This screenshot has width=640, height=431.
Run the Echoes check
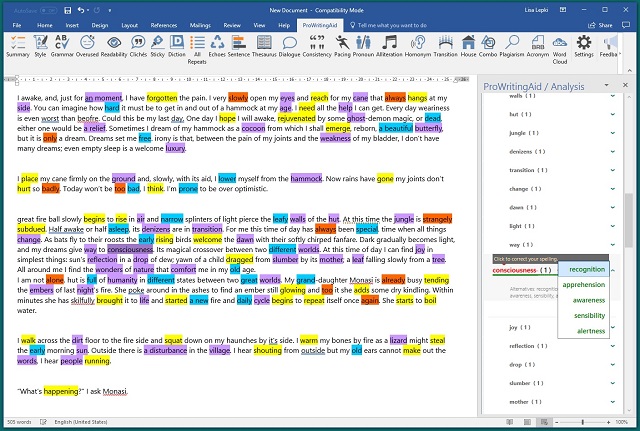coord(217,46)
